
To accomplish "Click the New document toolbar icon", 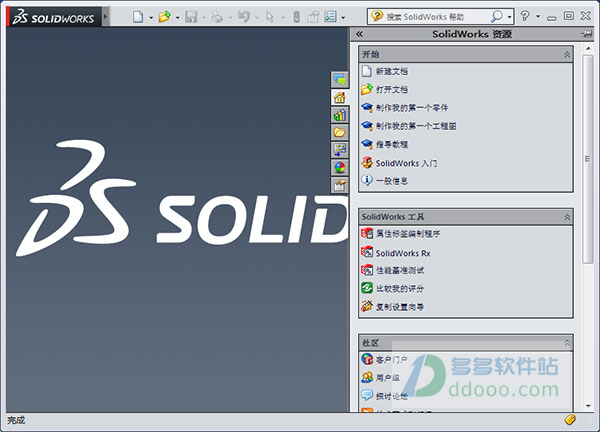I will point(138,17).
